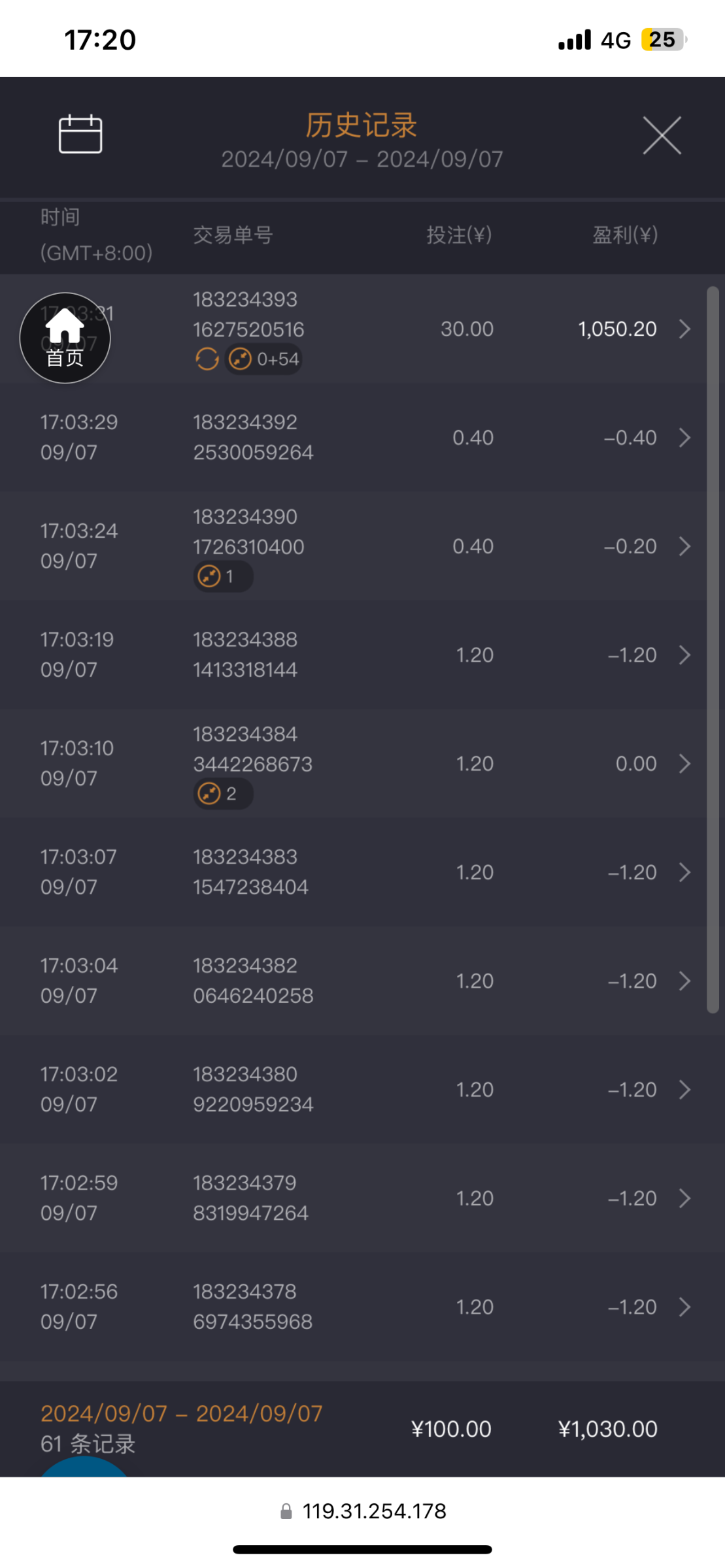
Task: Tap the floating 首页 home button
Action: tap(65, 338)
